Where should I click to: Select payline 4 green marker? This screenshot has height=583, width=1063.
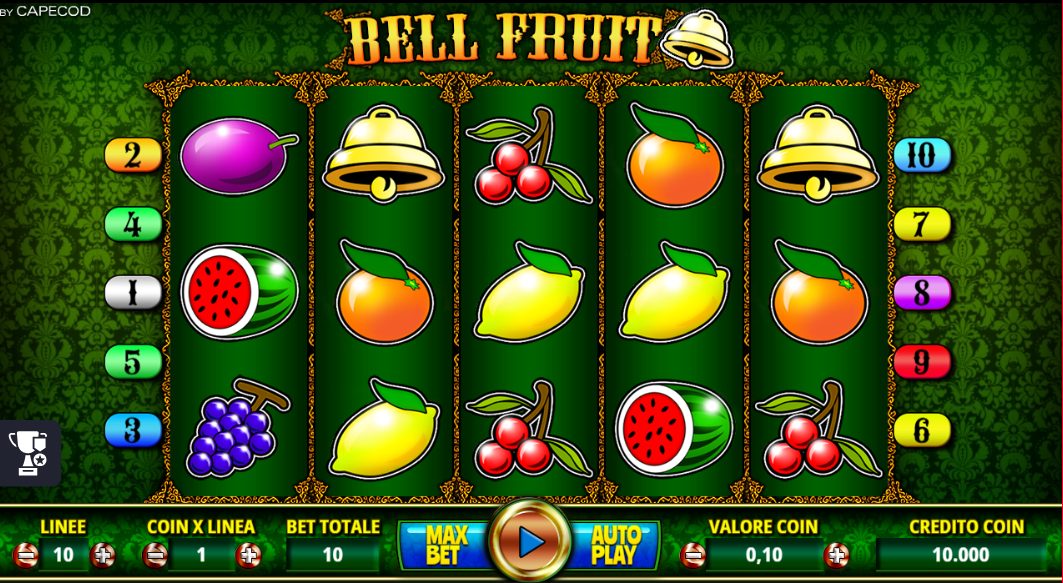pyautogui.click(x=133, y=224)
